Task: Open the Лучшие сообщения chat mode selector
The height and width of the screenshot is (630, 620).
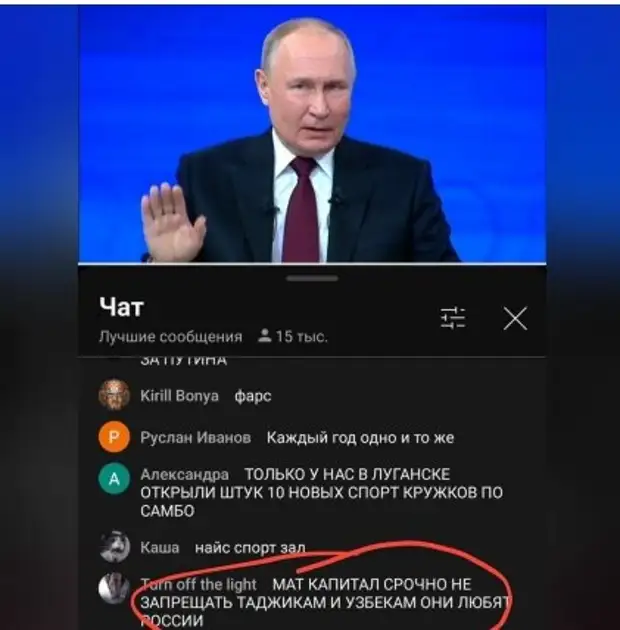Action: [x=171, y=337]
